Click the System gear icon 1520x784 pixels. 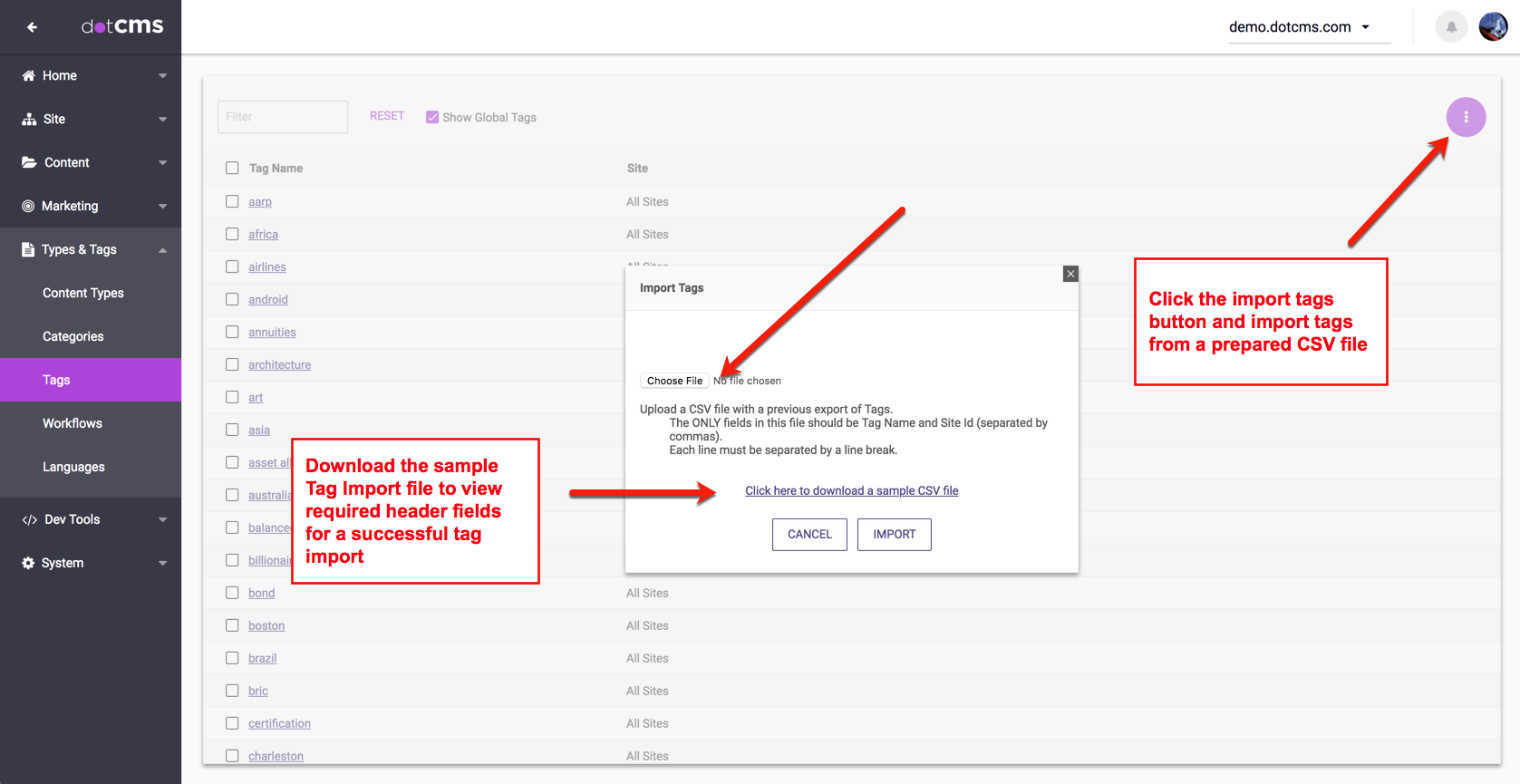coord(28,563)
